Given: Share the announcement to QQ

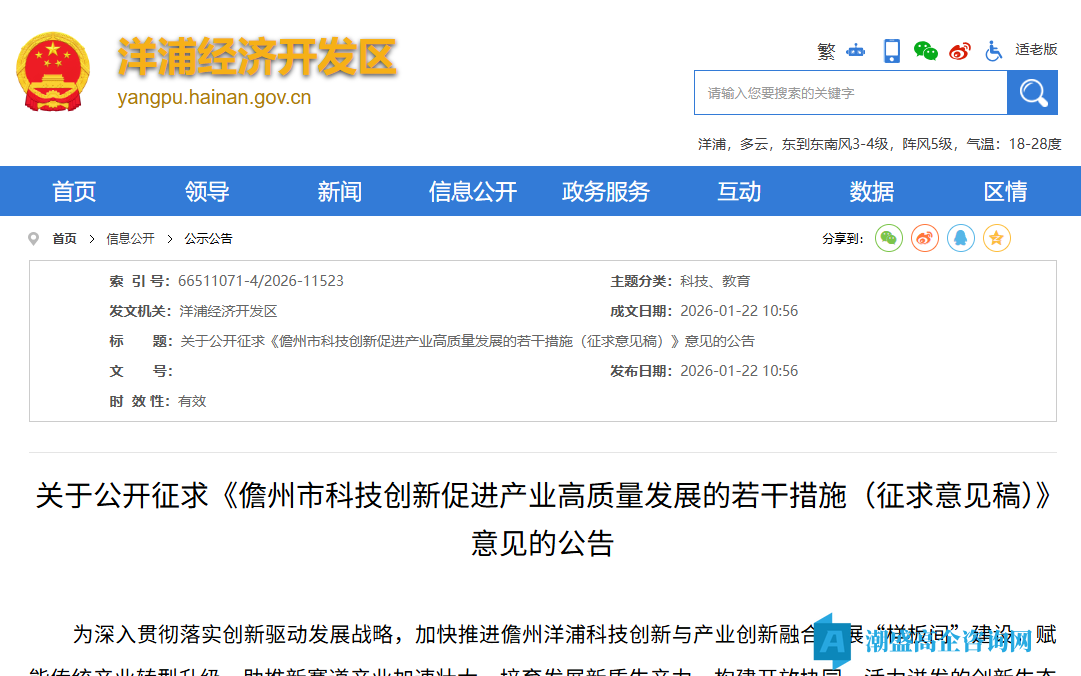Looking at the screenshot, I should tap(960, 238).
